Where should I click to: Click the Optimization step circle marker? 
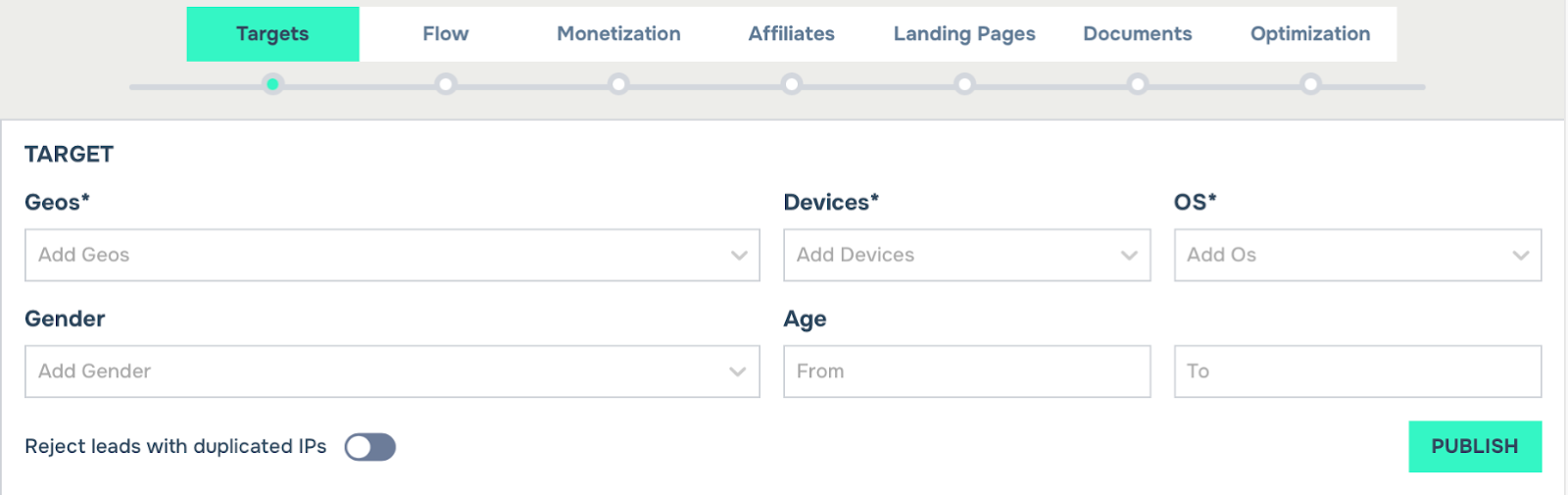point(1310,84)
